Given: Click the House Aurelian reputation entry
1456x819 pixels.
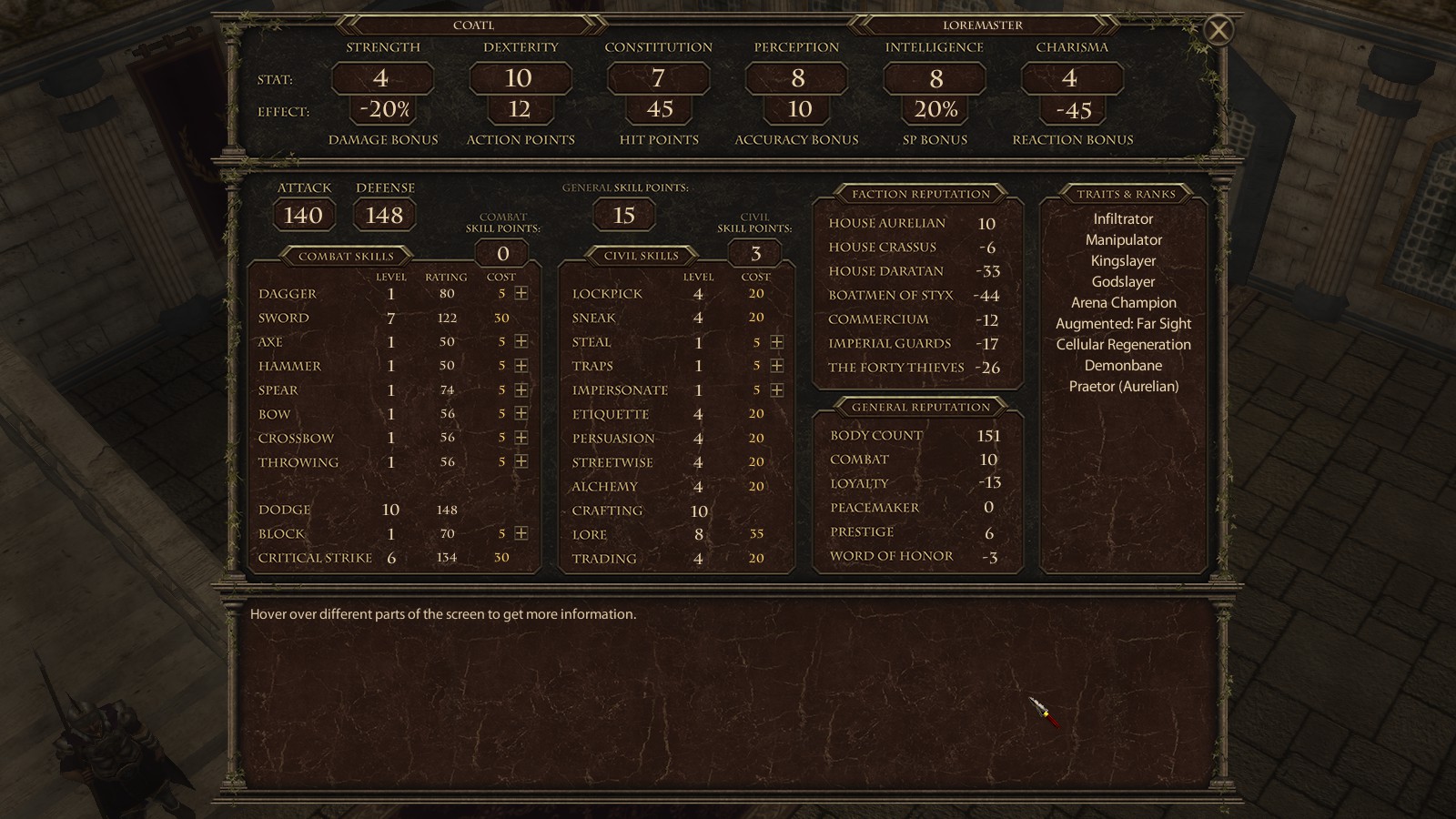Looking at the screenshot, I should [913, 223].
